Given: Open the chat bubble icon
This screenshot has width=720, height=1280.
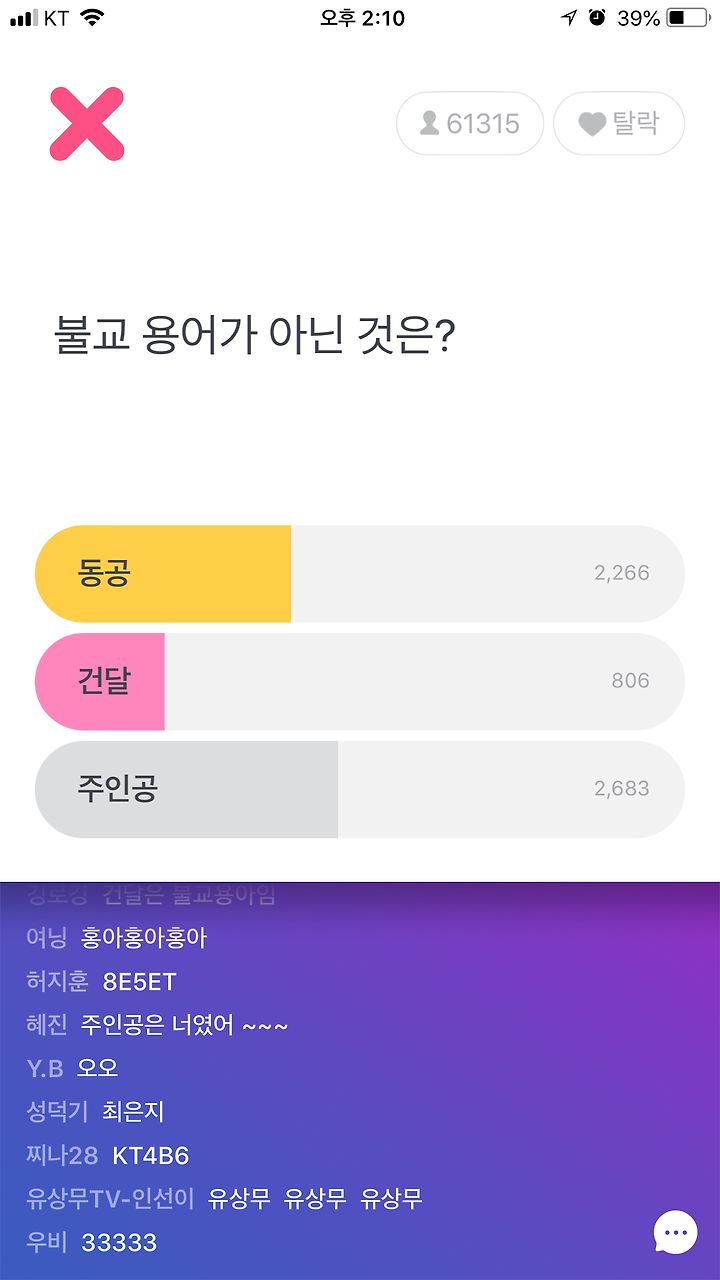Looking at the screenshot, I should tap(676, 1232).
